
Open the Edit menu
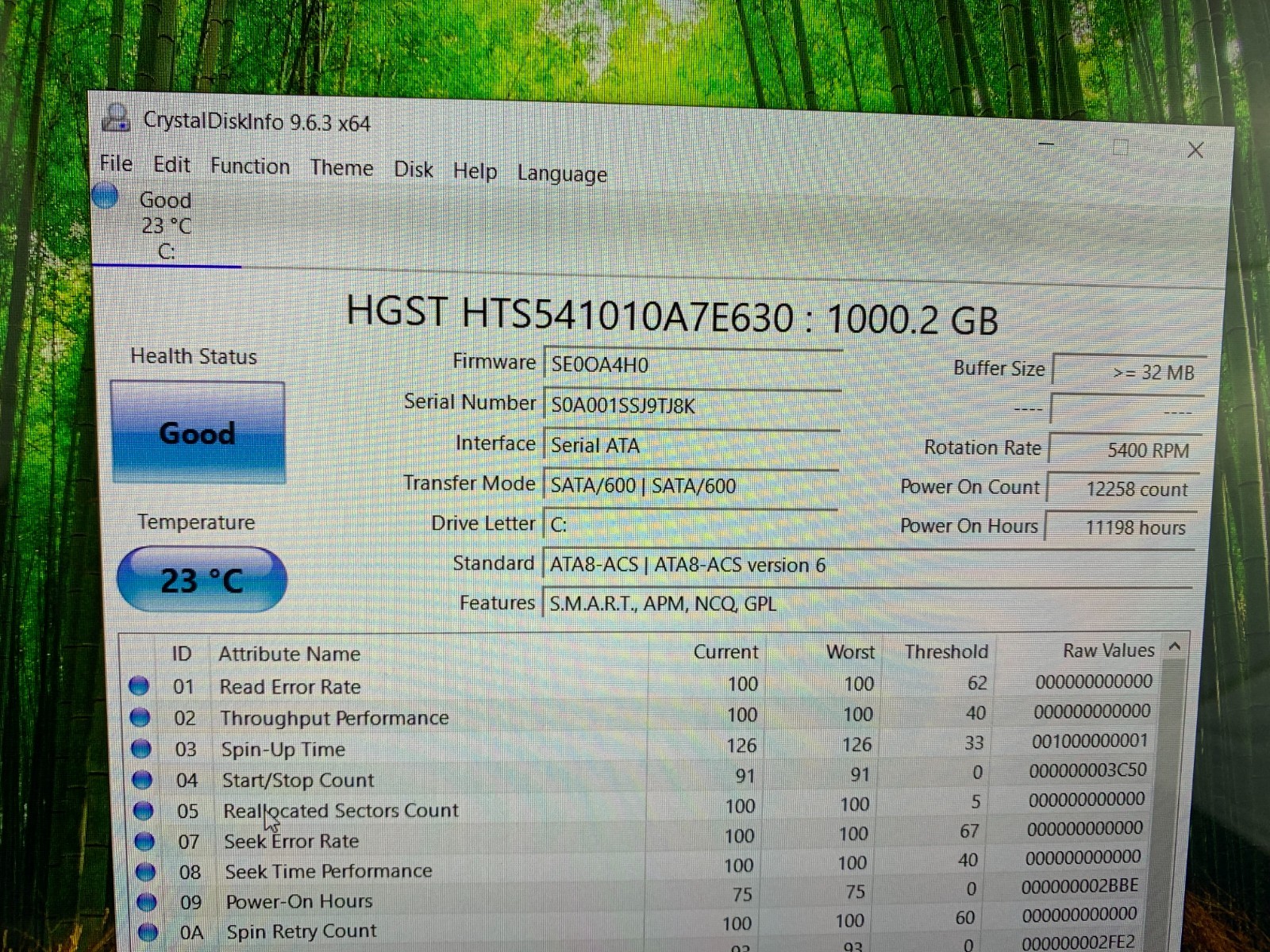click(x=171, y=164)
